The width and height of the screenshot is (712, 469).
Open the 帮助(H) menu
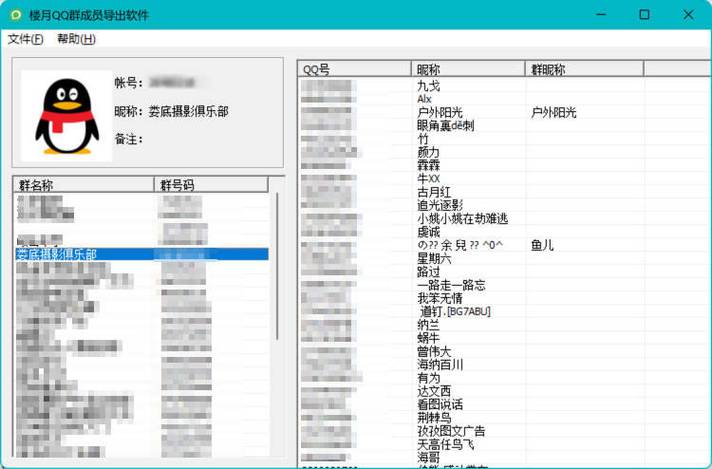[x=76, y=39]
